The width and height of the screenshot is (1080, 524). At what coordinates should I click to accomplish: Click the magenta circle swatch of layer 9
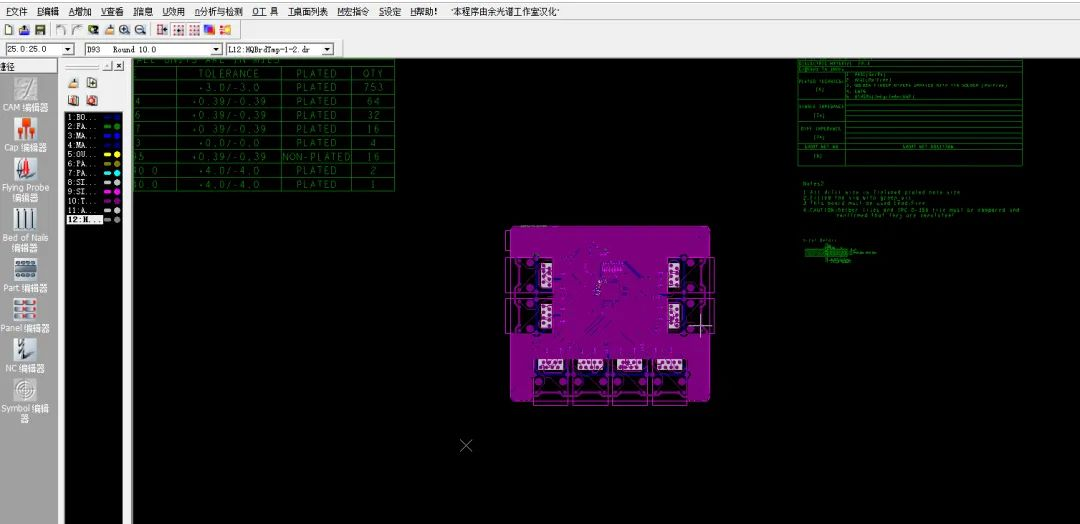117,191
